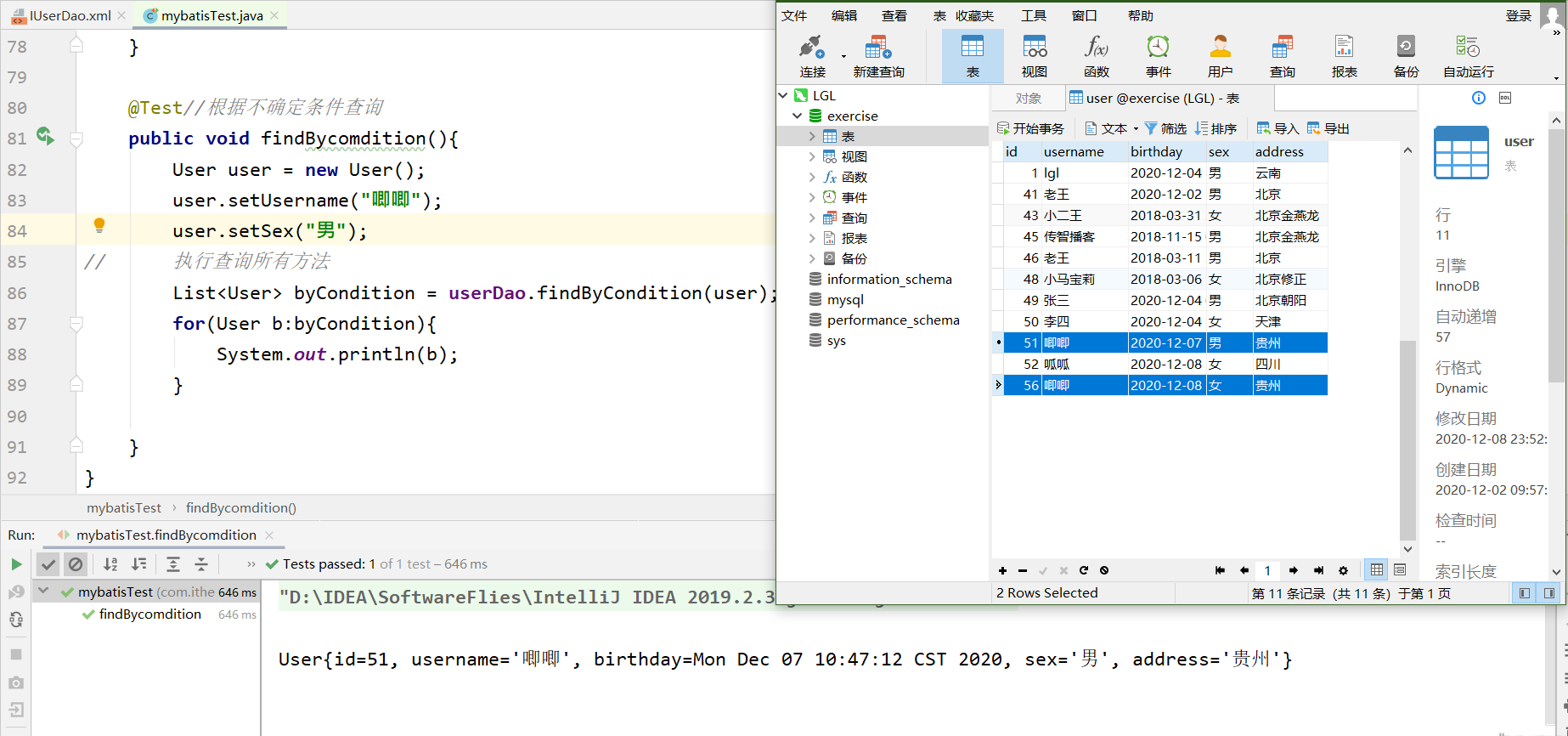Open the table settings gear icon
1568x736 pixels.
tap(1343, 570)
